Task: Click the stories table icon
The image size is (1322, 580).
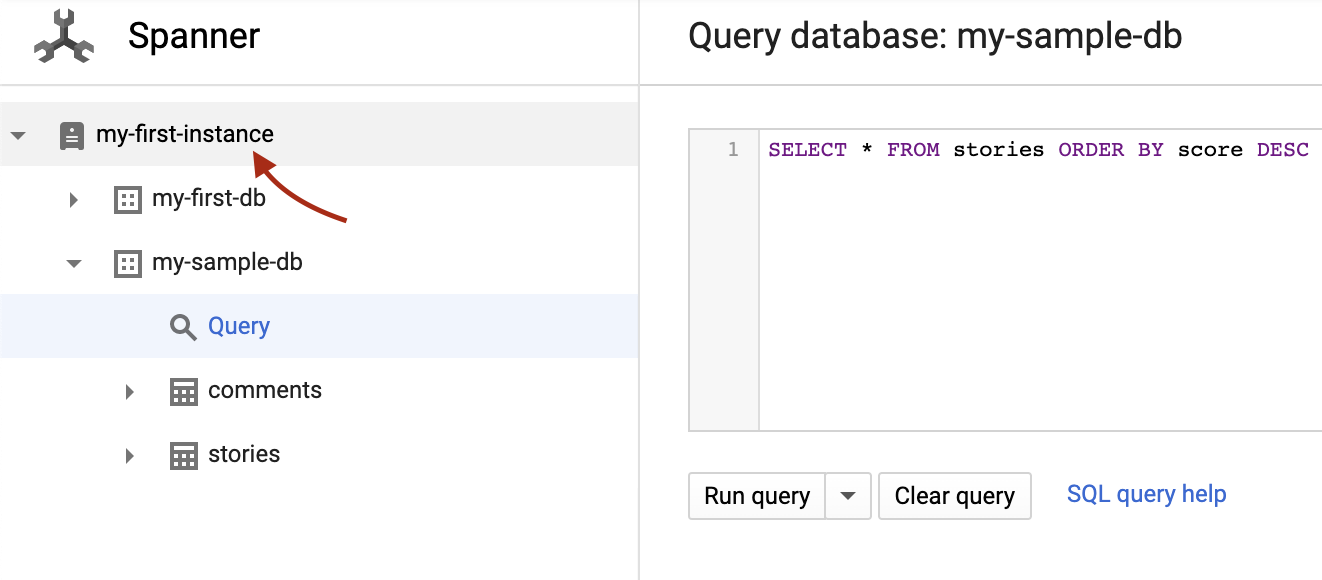Action: click(183, 455)
